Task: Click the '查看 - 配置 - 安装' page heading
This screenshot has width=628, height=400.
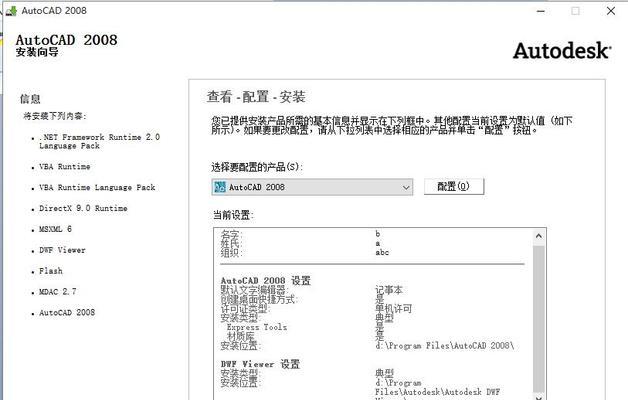Action: [x=256, y=97]
